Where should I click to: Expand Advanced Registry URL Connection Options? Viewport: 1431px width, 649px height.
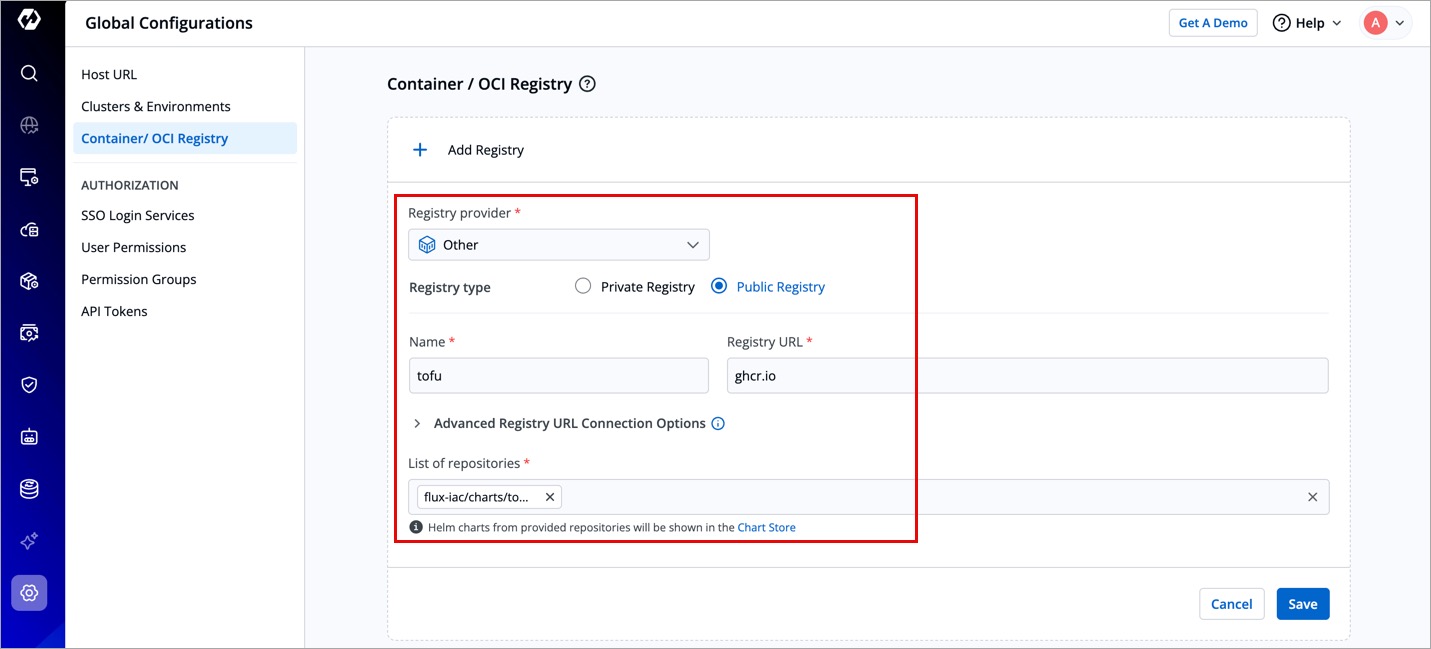pyautogui.click(x=418, y=424)
